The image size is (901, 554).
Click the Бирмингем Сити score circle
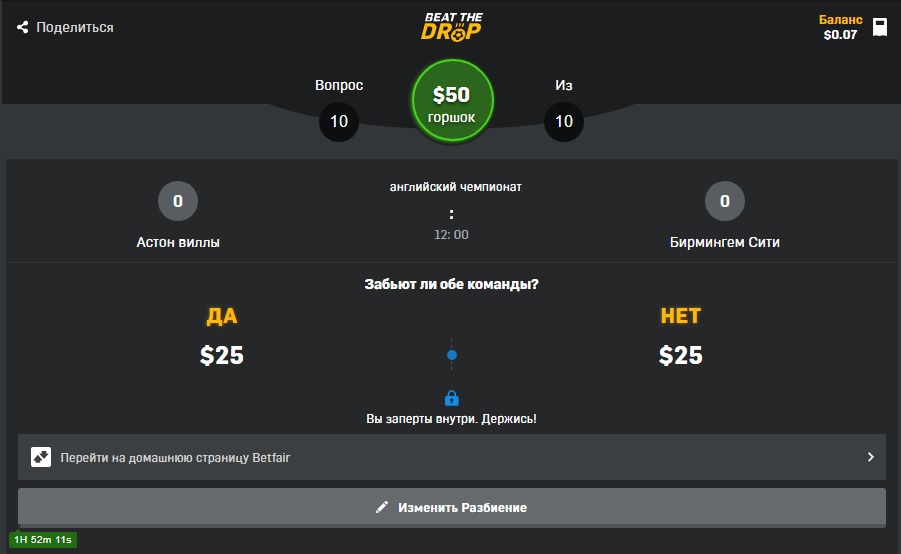pos(725,201)
